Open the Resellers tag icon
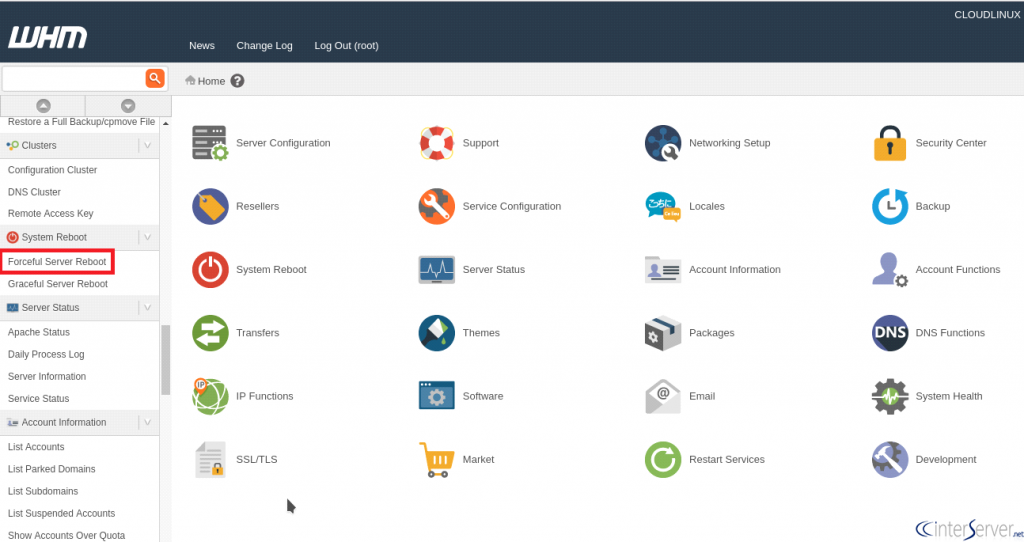The image size is (1024, 542). [x=210, y=206]
